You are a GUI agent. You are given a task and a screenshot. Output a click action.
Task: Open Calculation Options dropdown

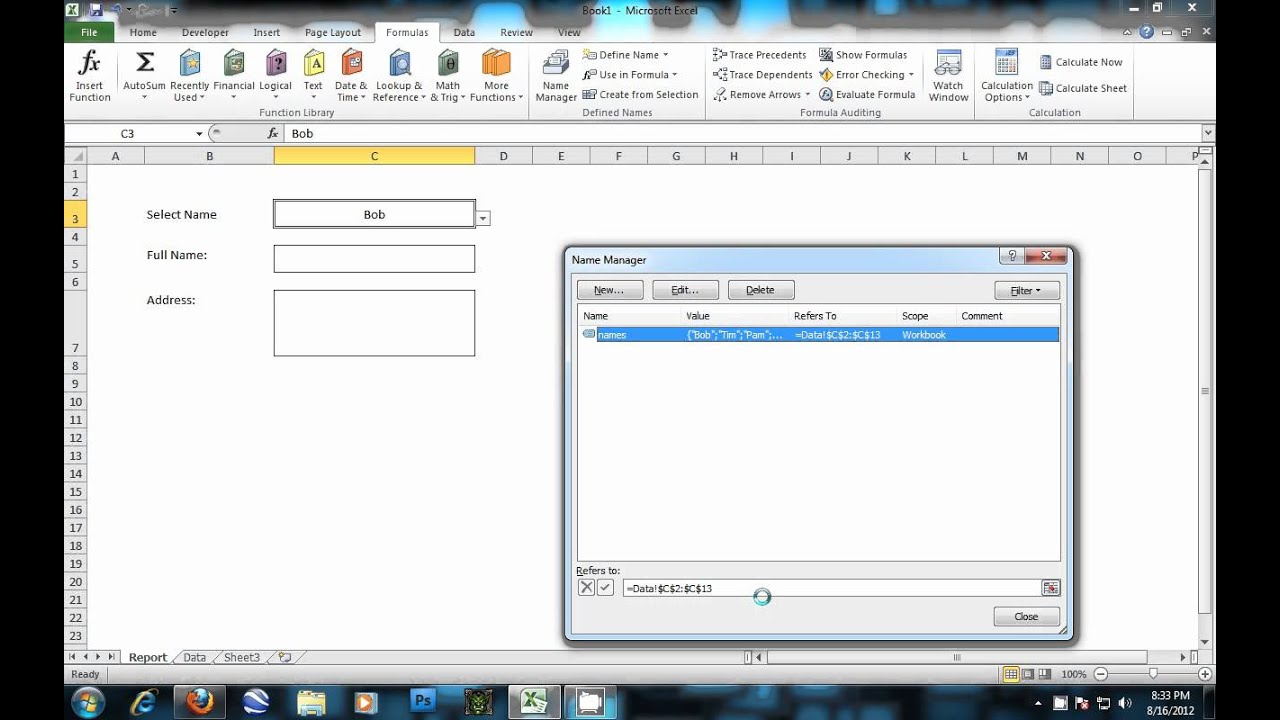[x=1007, y=76]
